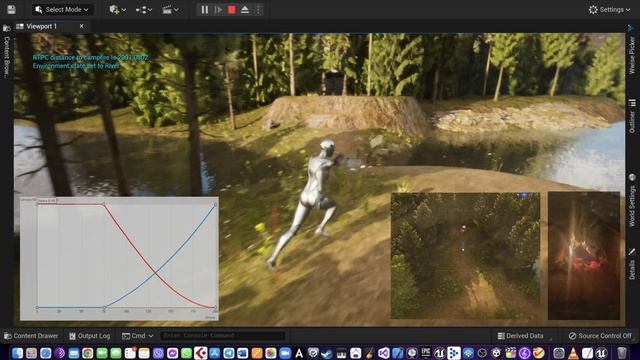The image size is (640, 360).
Task: Open the World Settings side panel
Action: tap(632, 206)
